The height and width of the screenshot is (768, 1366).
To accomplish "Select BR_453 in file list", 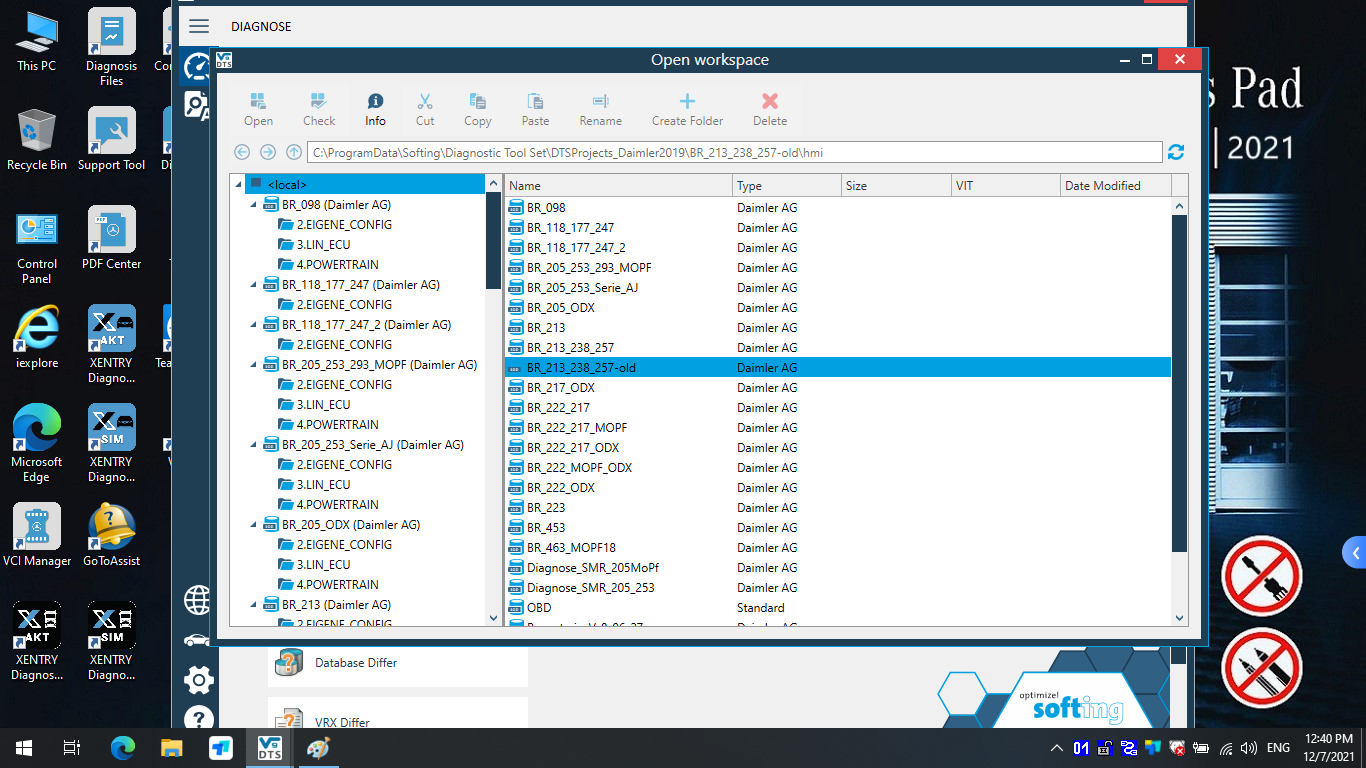I will [838, 528].
